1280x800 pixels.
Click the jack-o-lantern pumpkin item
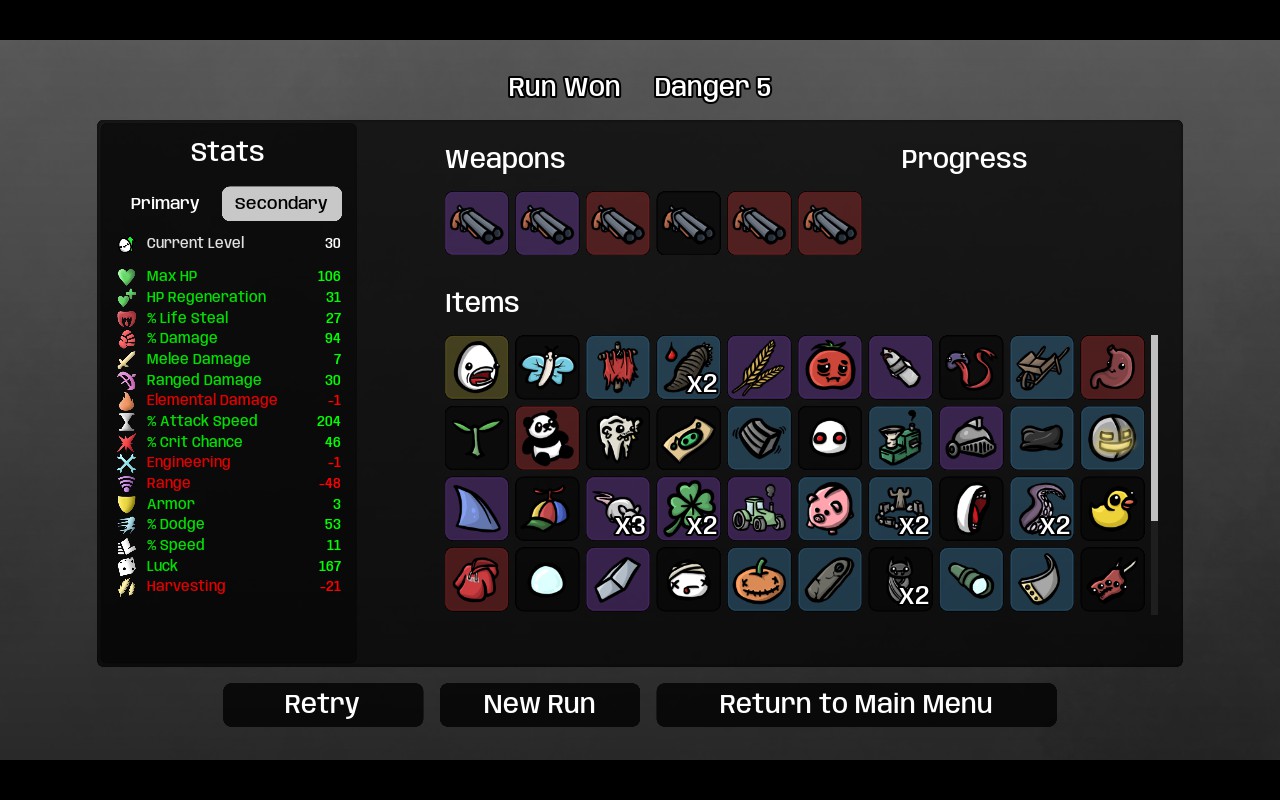tap(759, 580)
